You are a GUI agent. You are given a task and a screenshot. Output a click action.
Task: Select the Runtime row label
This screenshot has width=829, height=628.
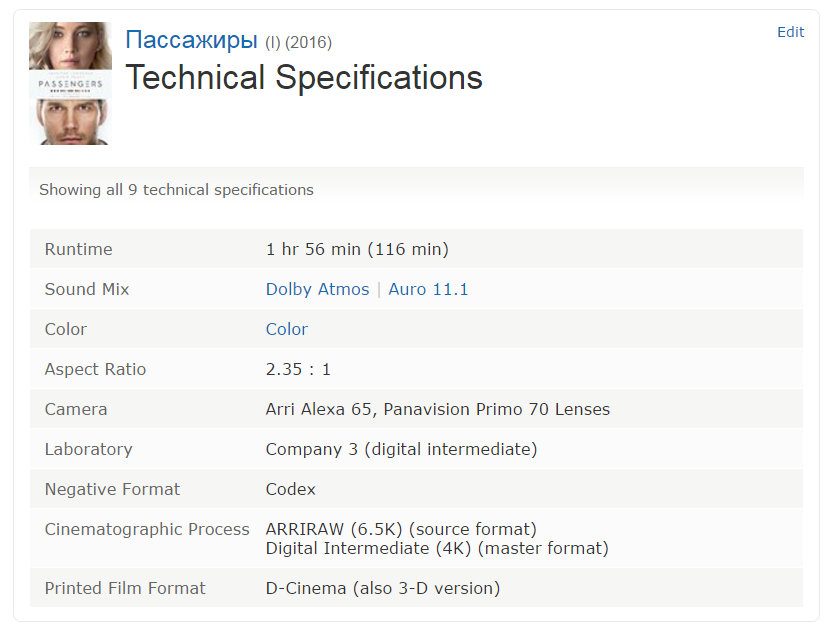[x=79, y=249]
